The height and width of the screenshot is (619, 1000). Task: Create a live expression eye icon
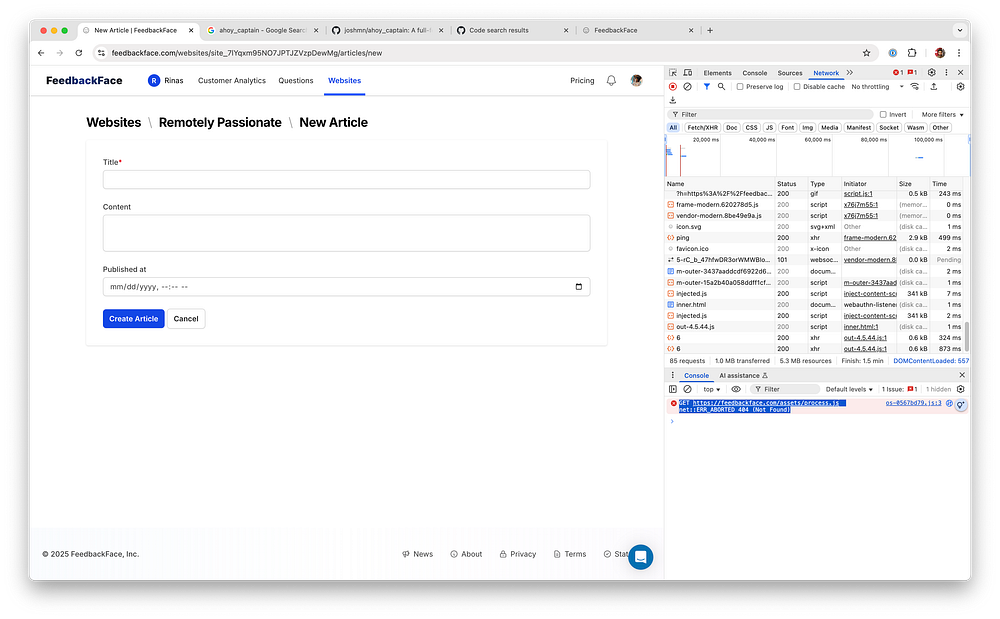click(736, 390)
